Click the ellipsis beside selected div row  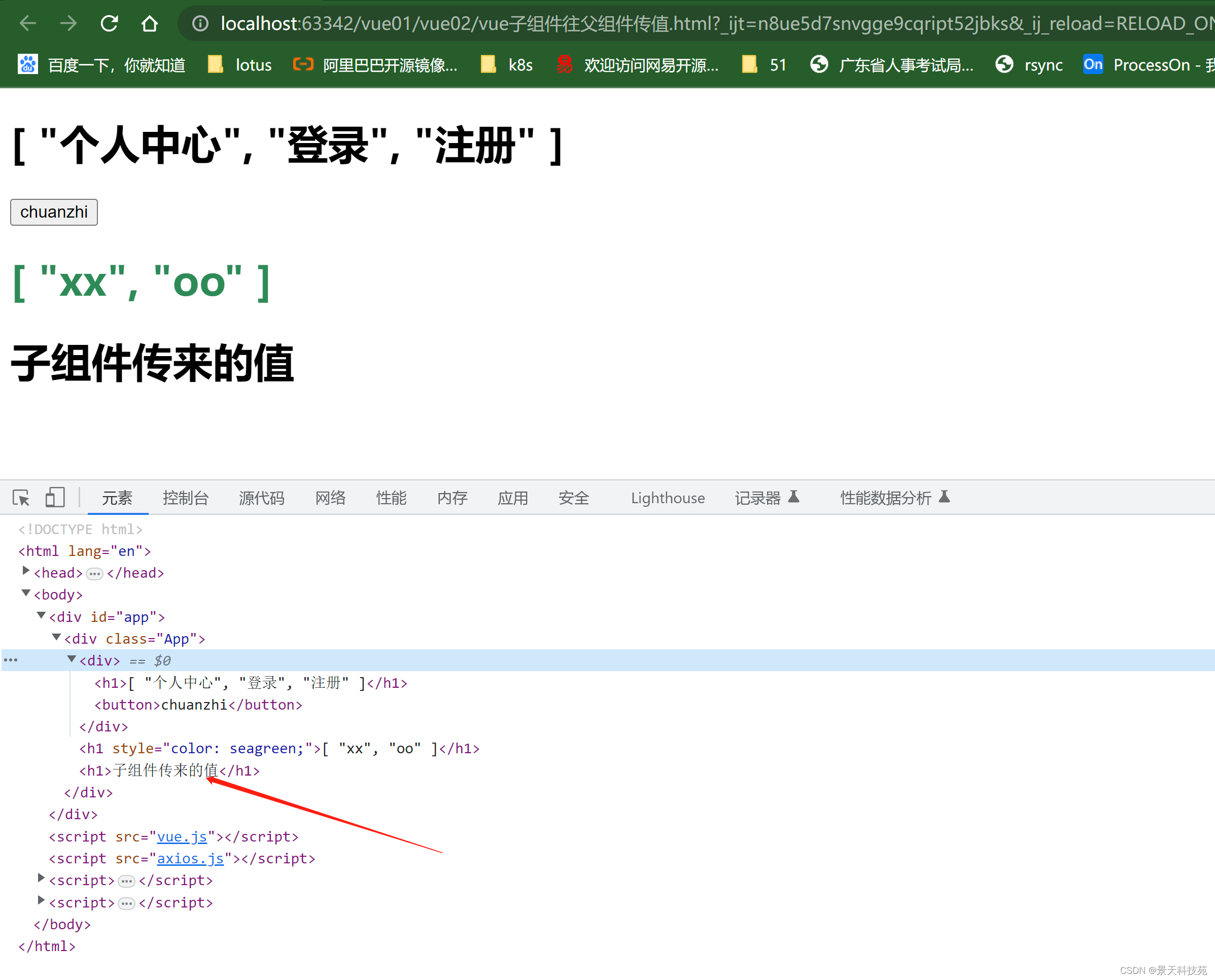click(11, 660)
